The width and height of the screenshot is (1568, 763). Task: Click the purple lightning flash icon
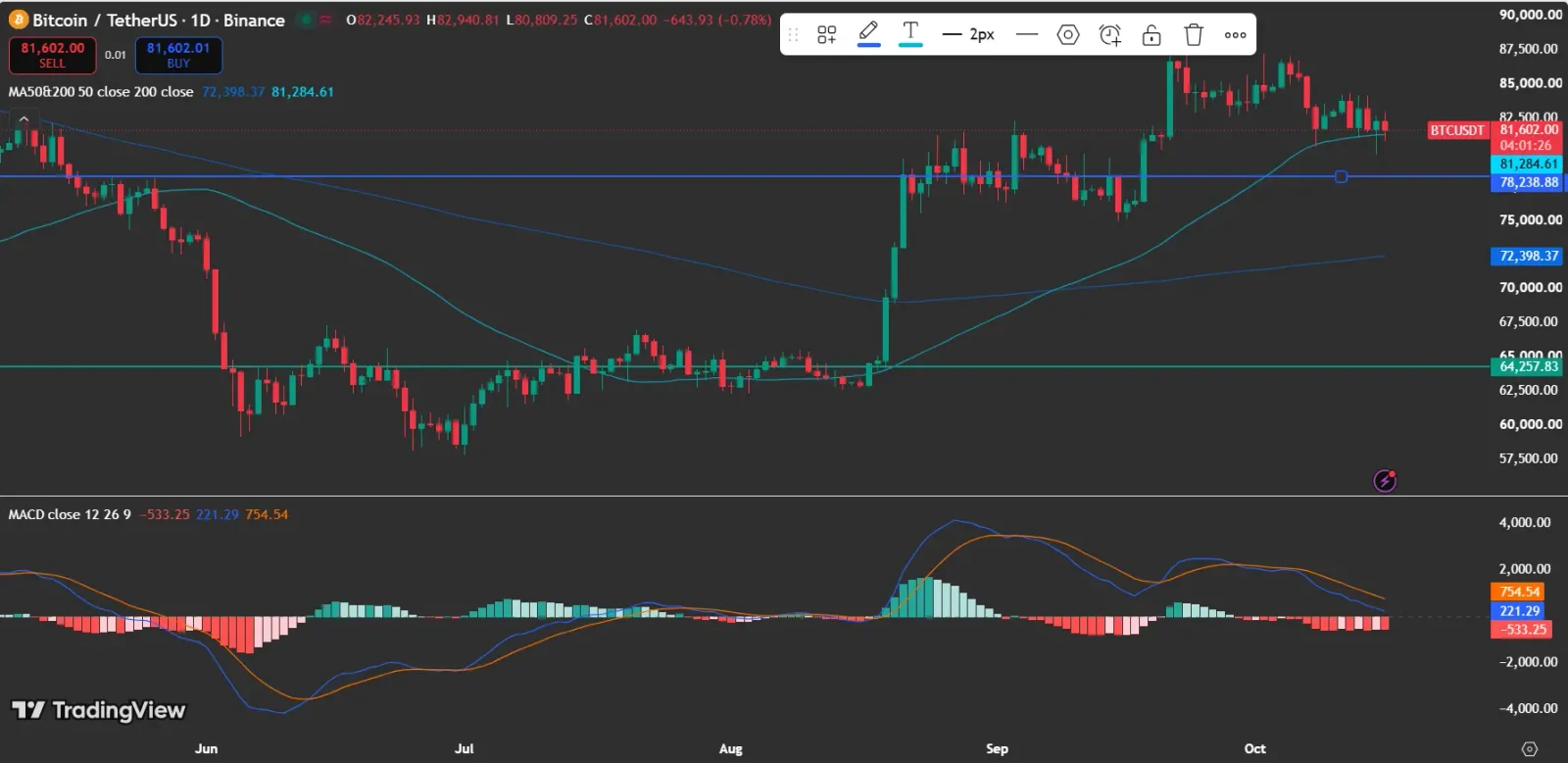(1385, 480)
